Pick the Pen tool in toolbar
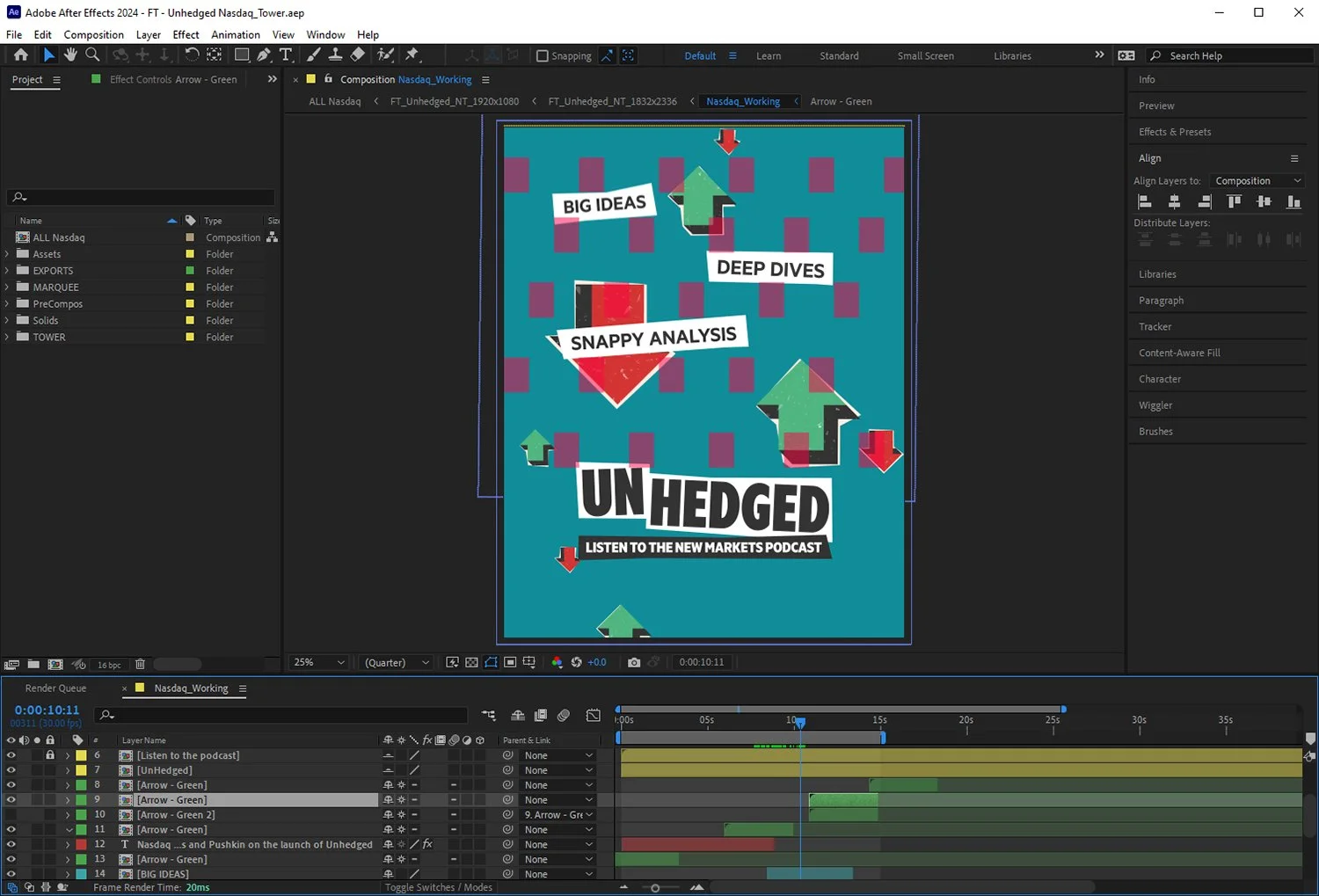This screenshot has height=896, width=1319. 264,55
